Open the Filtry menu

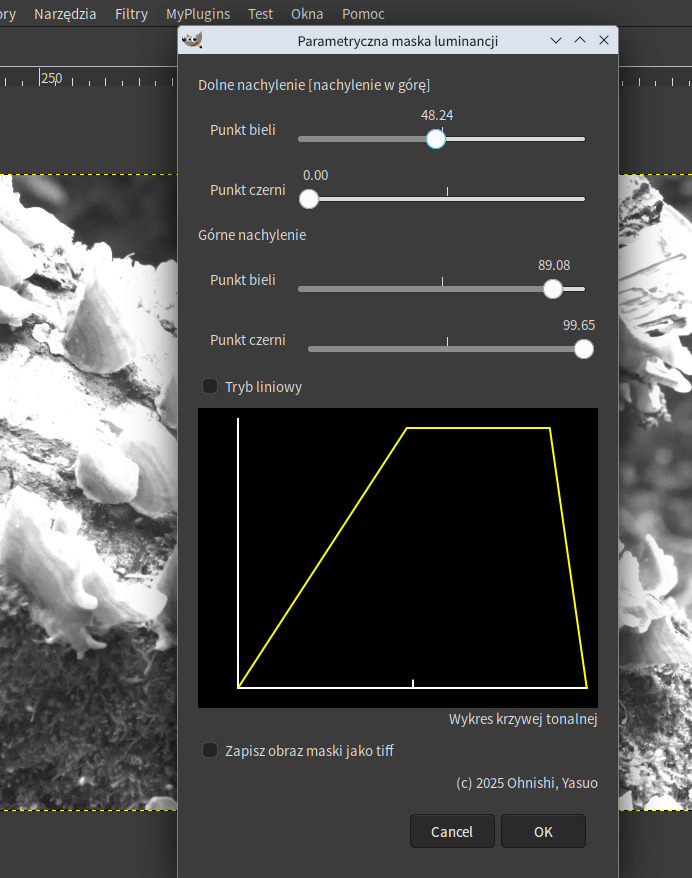click(x=131, y=14)
